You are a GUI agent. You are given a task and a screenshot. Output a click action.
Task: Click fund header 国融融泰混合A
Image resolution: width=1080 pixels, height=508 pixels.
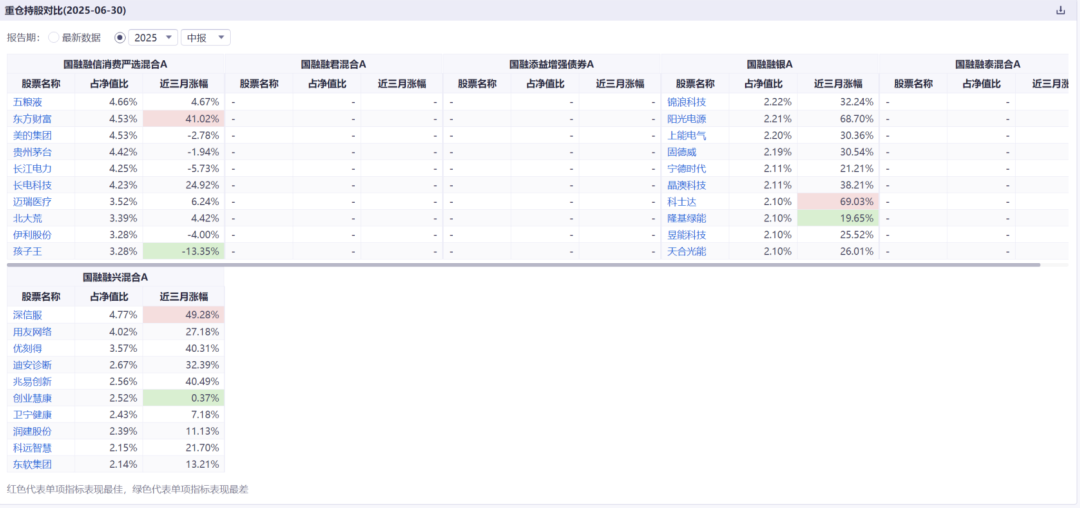(988, 64)
